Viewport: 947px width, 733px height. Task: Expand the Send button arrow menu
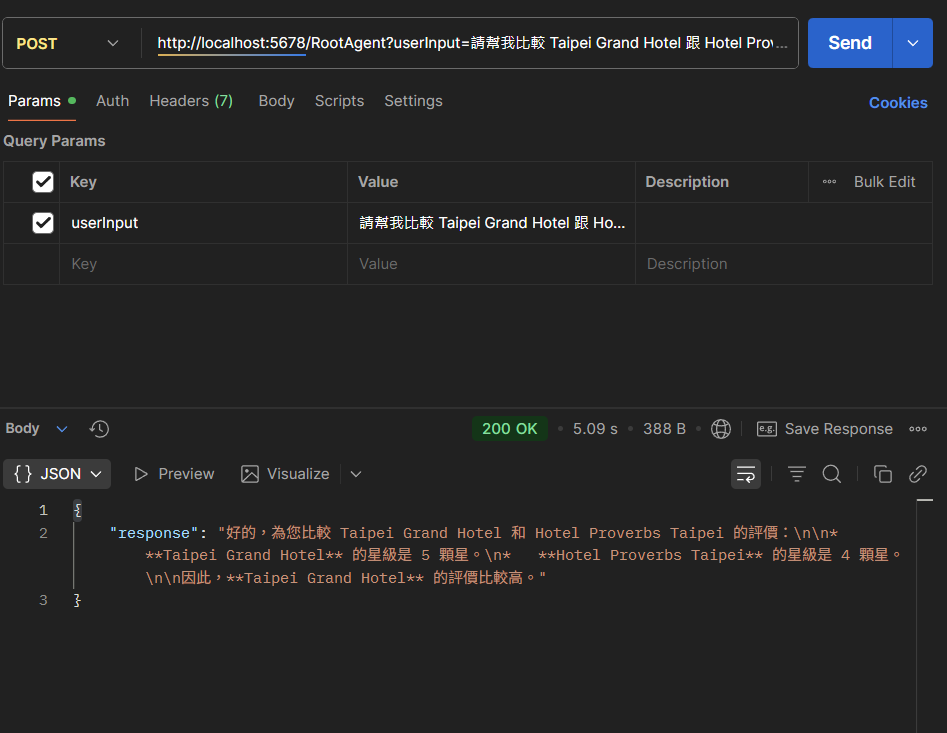tap(913, 43)
